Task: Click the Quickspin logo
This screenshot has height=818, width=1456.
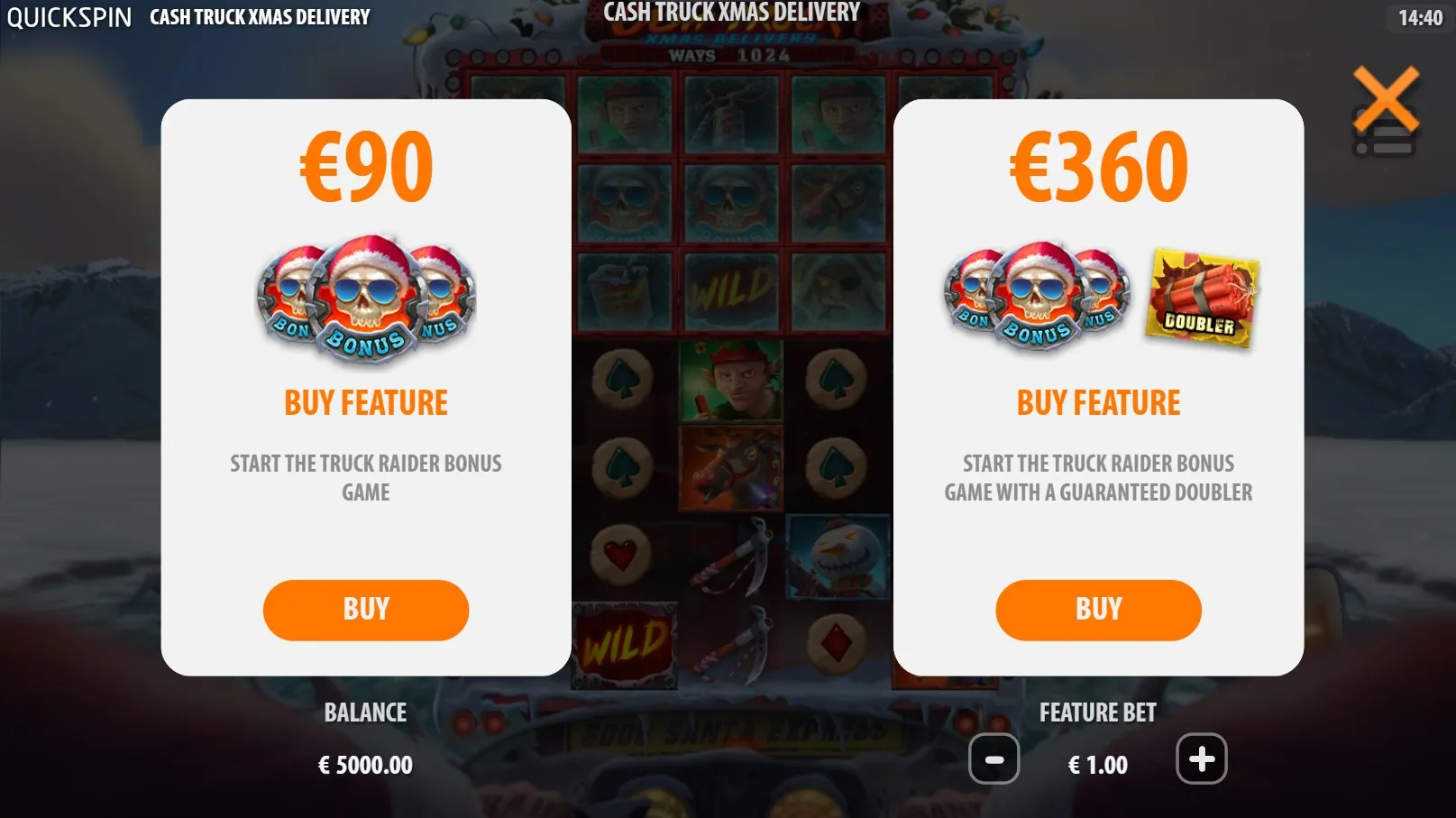Action: [x=69, y=17]
